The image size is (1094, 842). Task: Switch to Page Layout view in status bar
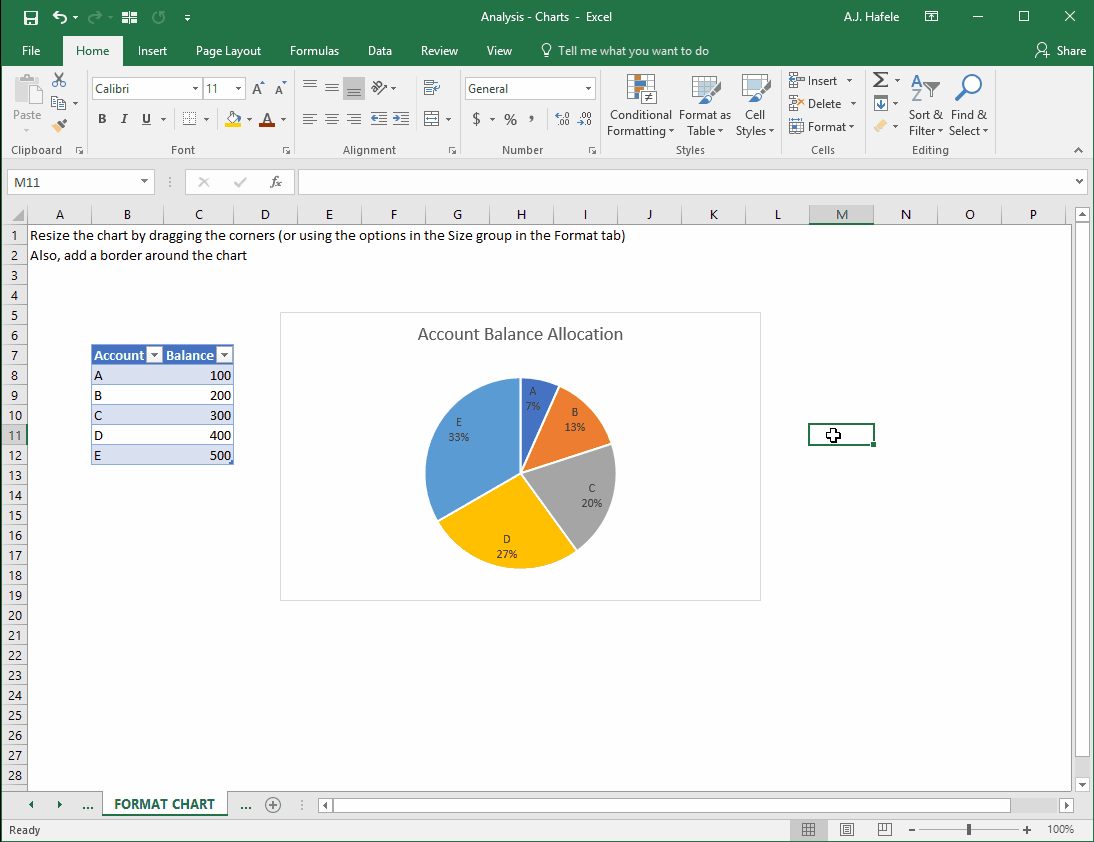click(847, 829)
